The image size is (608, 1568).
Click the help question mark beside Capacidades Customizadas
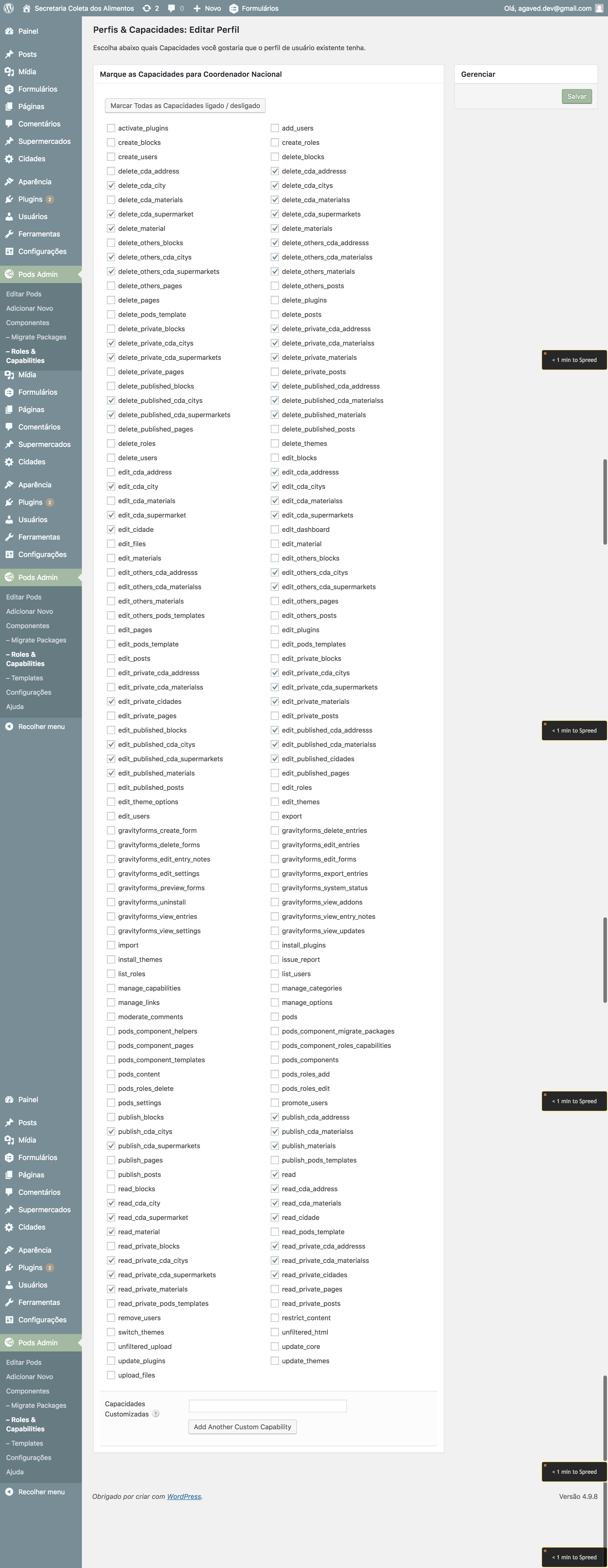(156, 1413)
